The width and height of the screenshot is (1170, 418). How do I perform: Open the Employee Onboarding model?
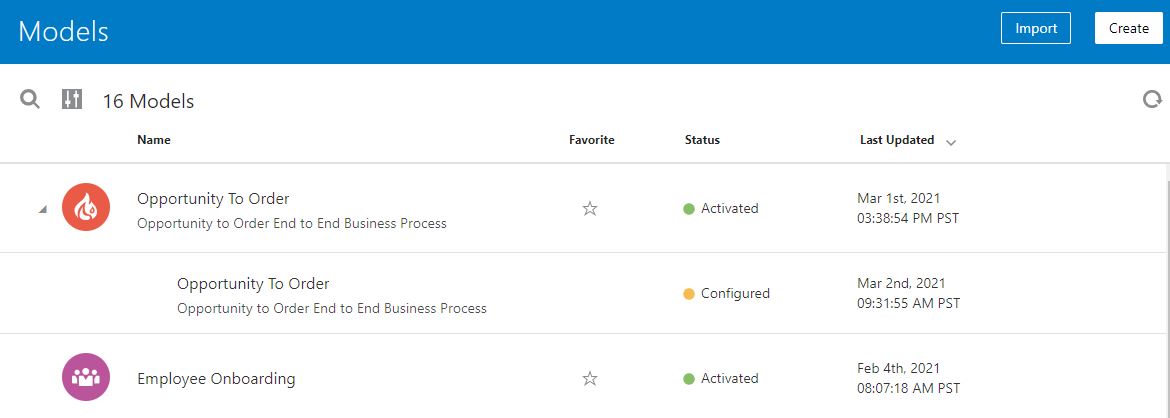216,379
